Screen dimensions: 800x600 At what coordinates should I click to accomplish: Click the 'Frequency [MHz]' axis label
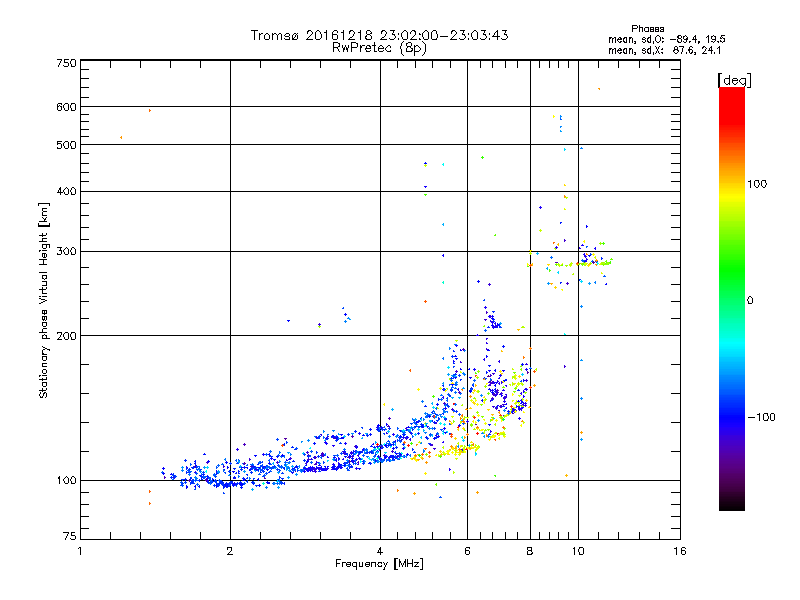point(379,564)
